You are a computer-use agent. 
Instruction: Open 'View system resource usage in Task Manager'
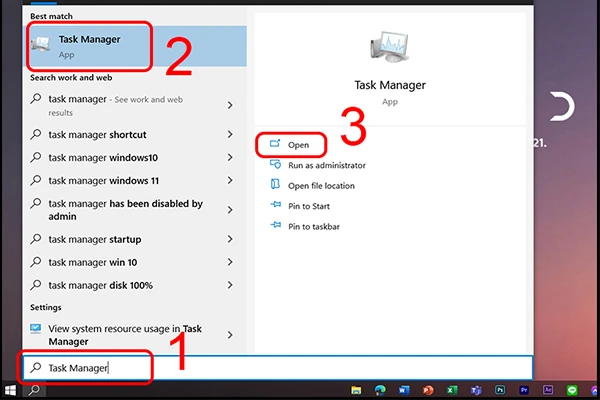point(134,335)
